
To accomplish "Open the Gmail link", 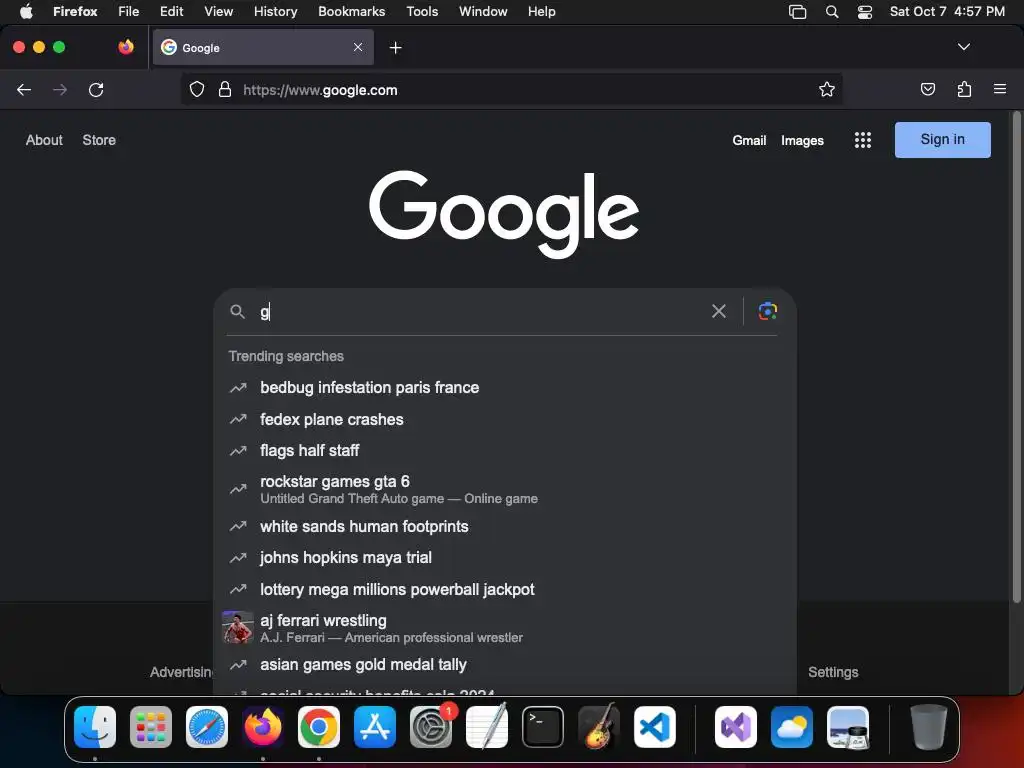I will tap(749, 140).
